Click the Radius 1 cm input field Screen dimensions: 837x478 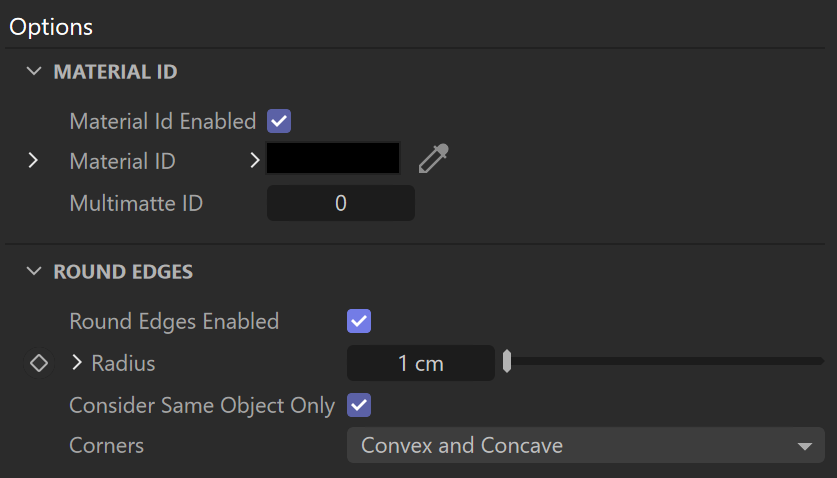(x=421, y=363)
